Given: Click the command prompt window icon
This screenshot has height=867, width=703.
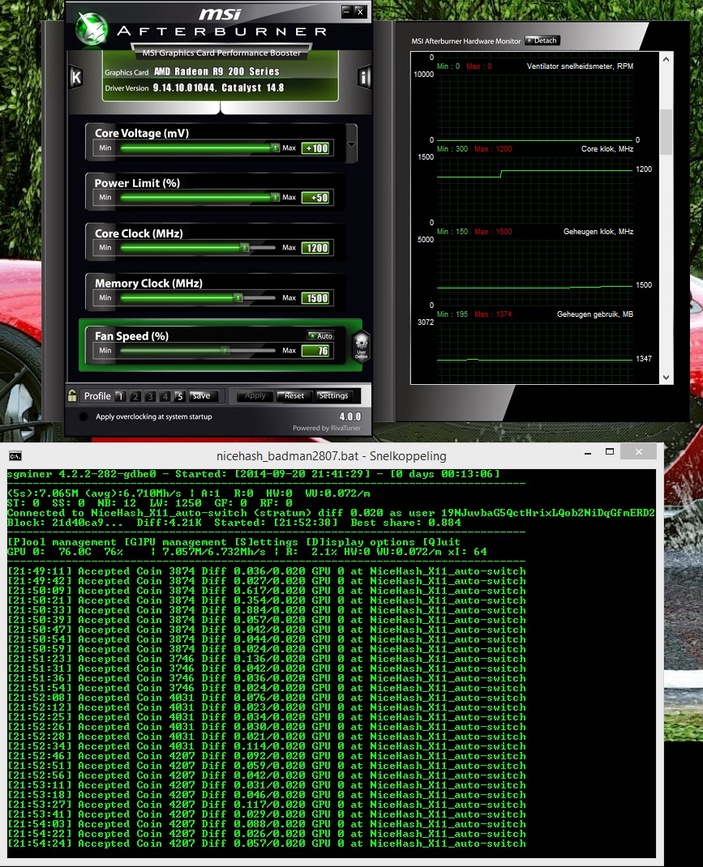Looking at the screenshot, I should 15,456.
